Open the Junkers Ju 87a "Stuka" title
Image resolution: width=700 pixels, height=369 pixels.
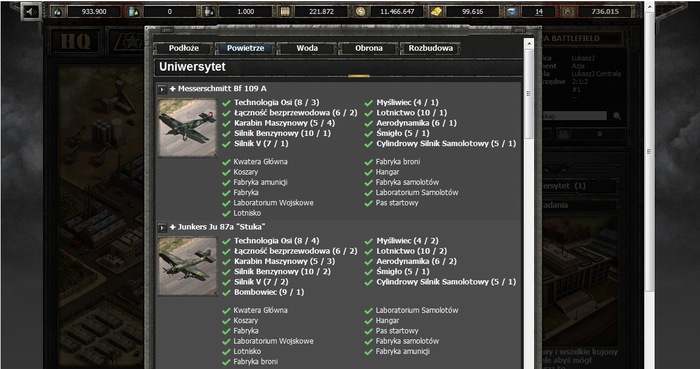pyautogui.click(x=221, y=227)
